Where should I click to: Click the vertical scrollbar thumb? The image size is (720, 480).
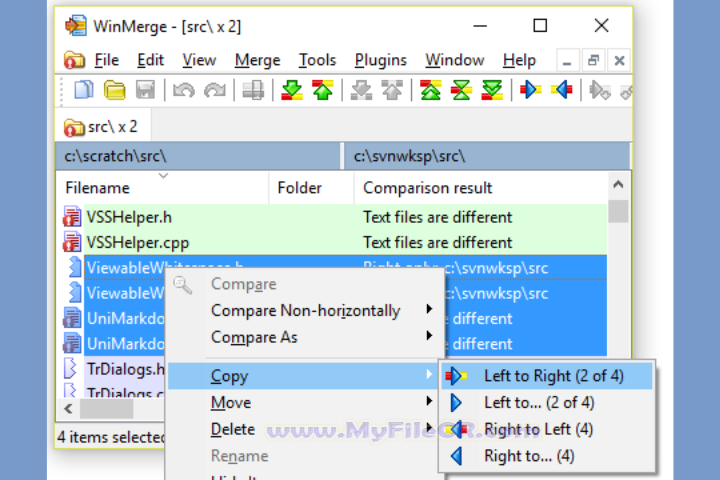pyautogui.click(x=619, y=211)
